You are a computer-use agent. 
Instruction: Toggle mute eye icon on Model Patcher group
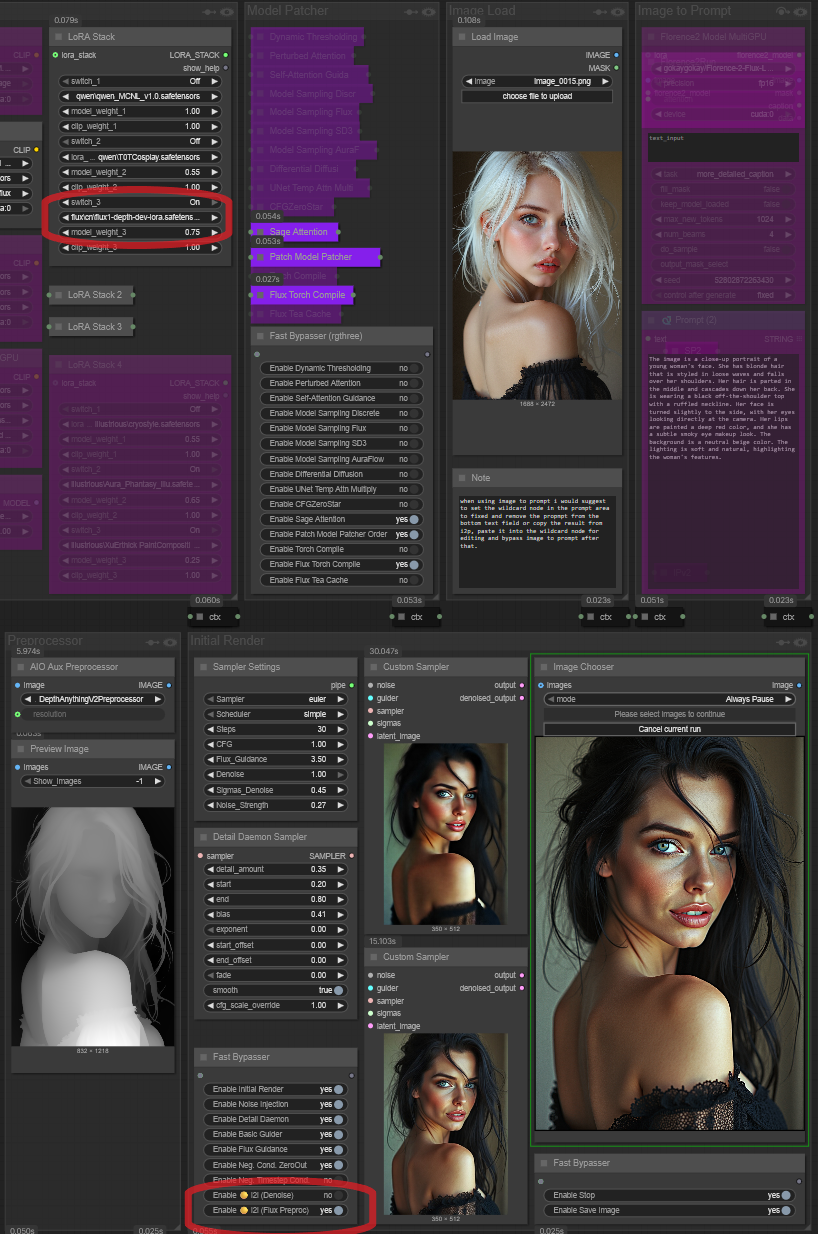(428, 11)
